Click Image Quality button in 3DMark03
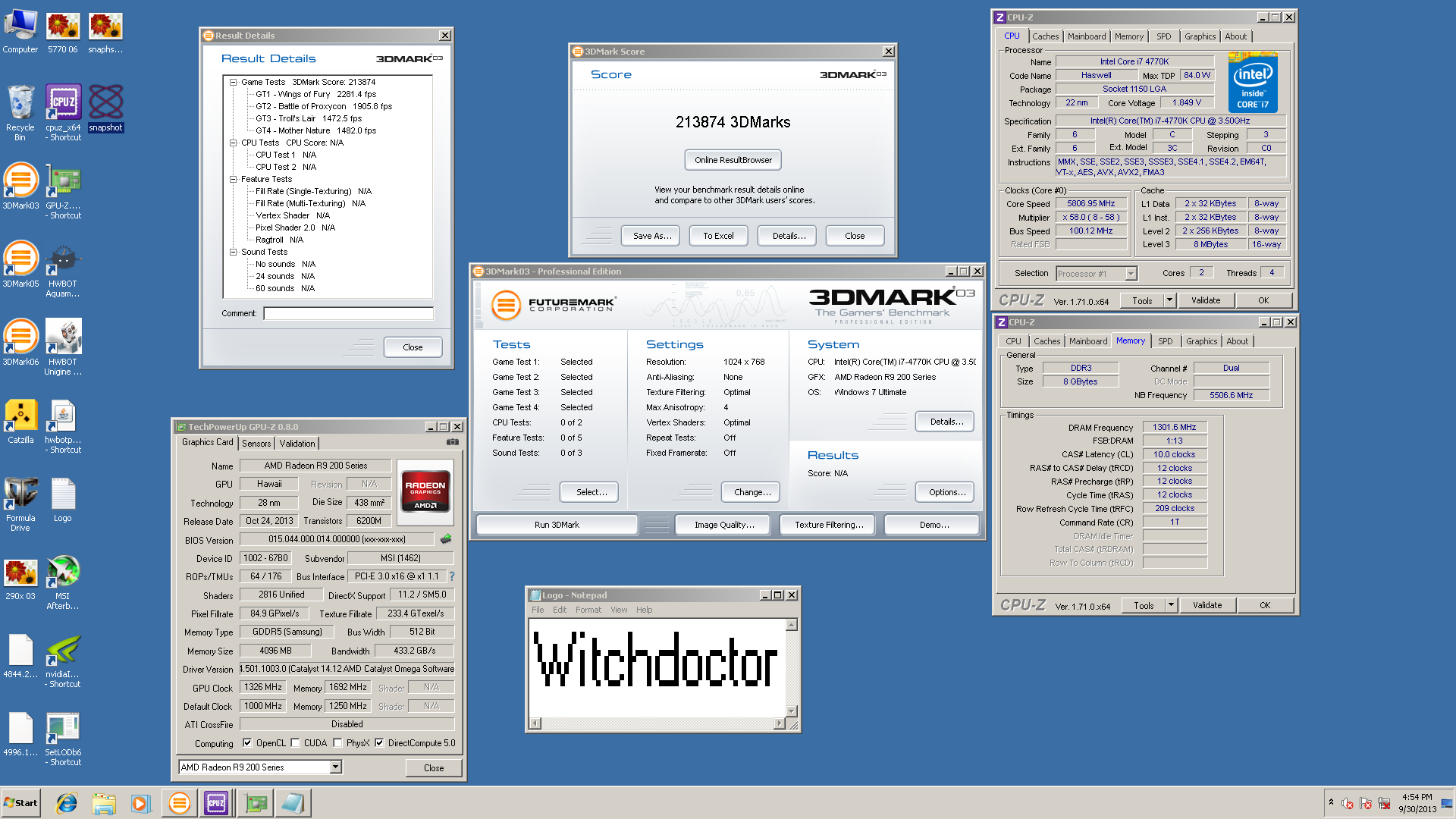 (x=723, y=525)
